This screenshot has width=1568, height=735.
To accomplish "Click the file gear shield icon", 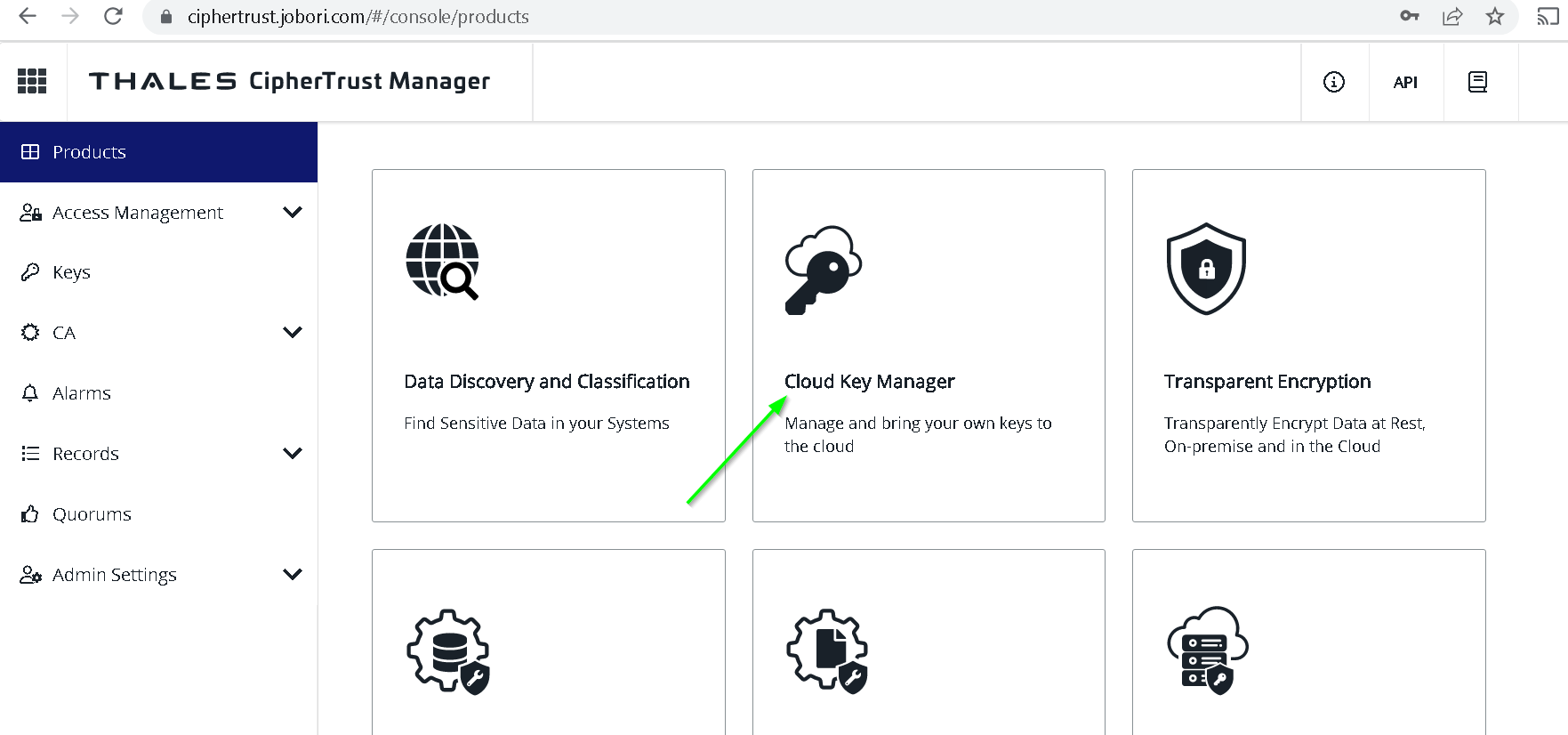I will [828, 651].
